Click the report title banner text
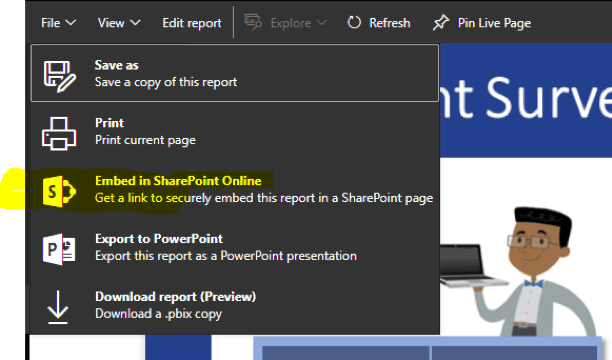This screenshot has height=360, width=612. (x=525, y=98)
